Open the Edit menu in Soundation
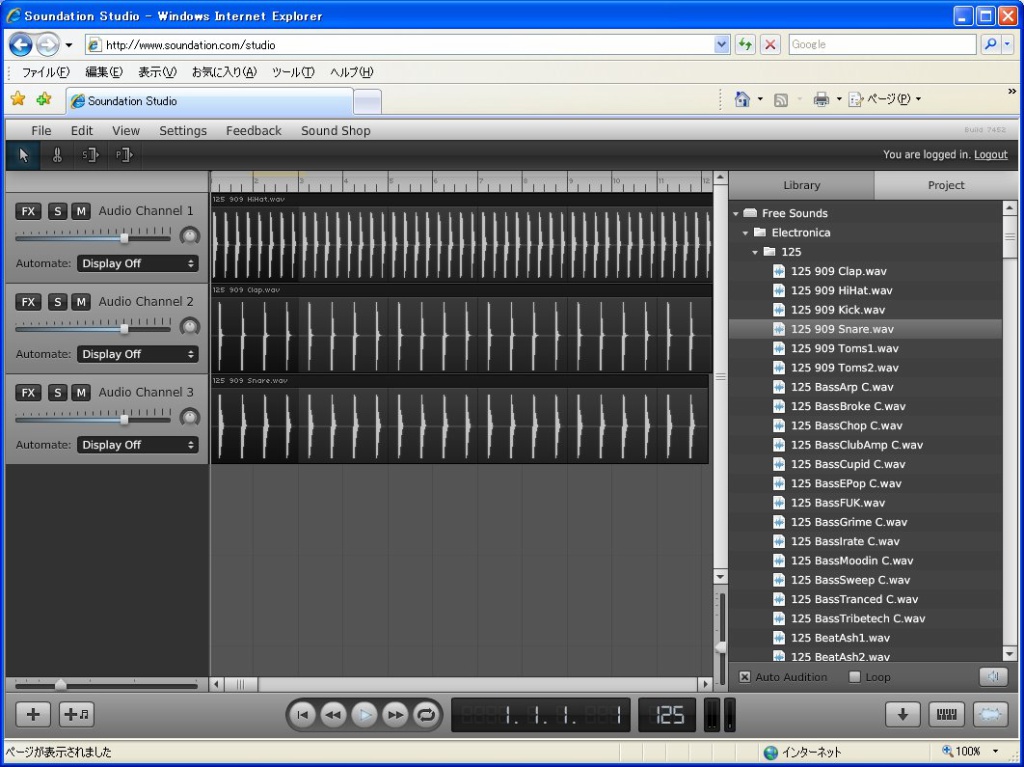The height and width of the screenshot is (767, 1024). 82,131
